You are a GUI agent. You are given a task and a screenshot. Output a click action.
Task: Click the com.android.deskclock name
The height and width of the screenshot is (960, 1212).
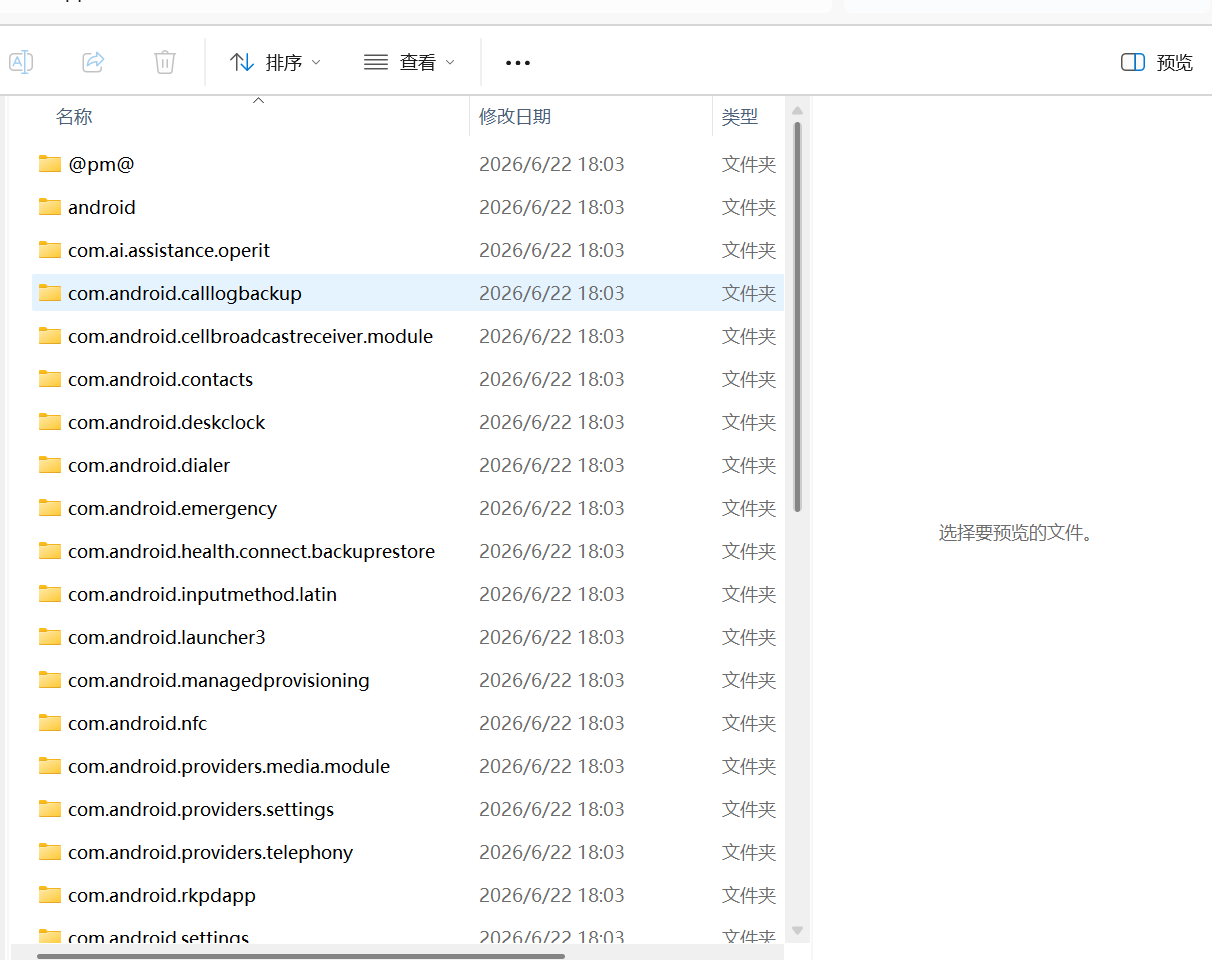tap(167, 422)
